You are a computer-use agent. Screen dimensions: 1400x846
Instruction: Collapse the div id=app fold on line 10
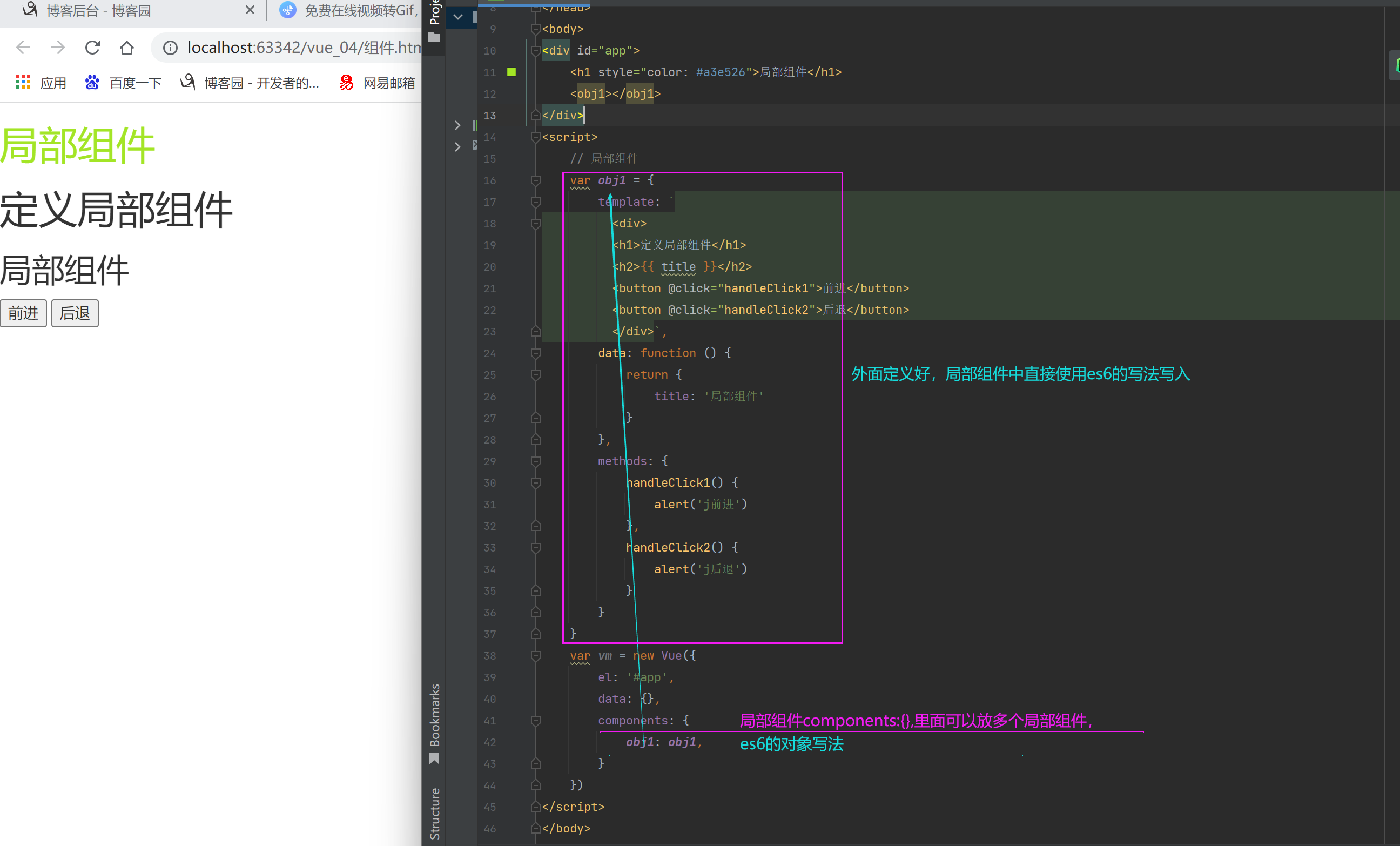click(535, 51)
